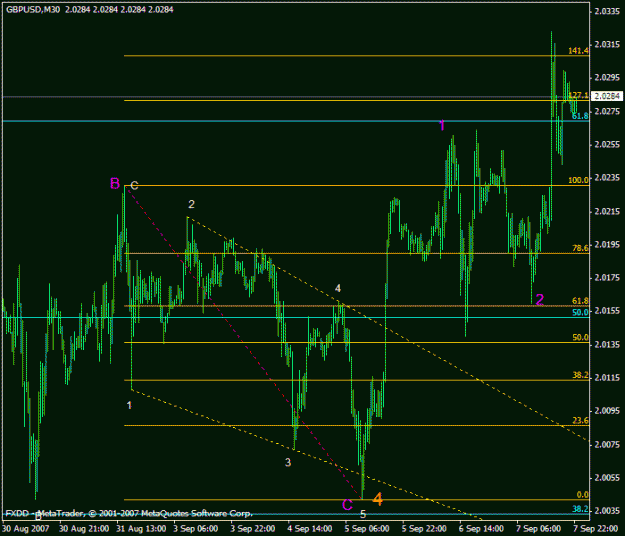Select the magenta 1 wave label

442,126
